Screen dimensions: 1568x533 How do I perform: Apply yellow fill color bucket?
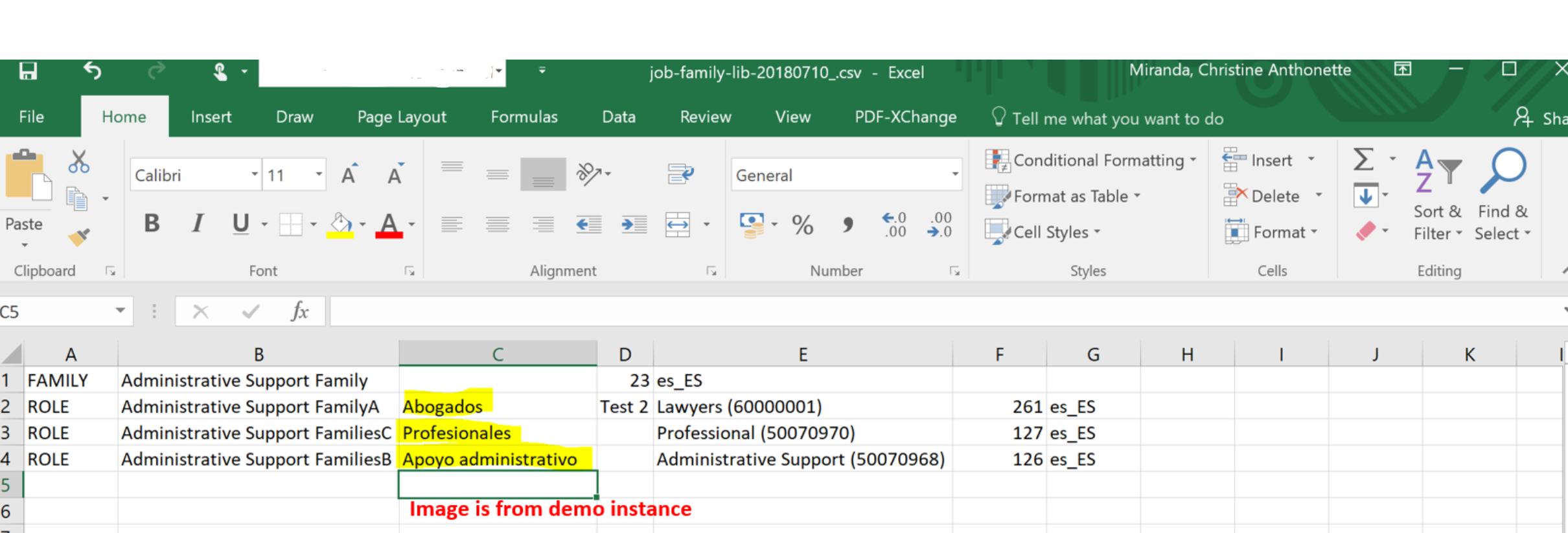[340, 225]
